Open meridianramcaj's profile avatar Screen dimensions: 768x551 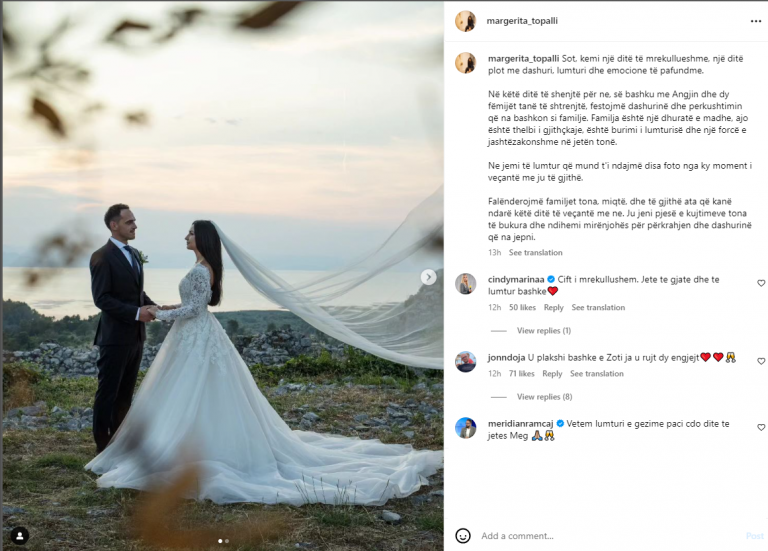(x=465, y=428)
